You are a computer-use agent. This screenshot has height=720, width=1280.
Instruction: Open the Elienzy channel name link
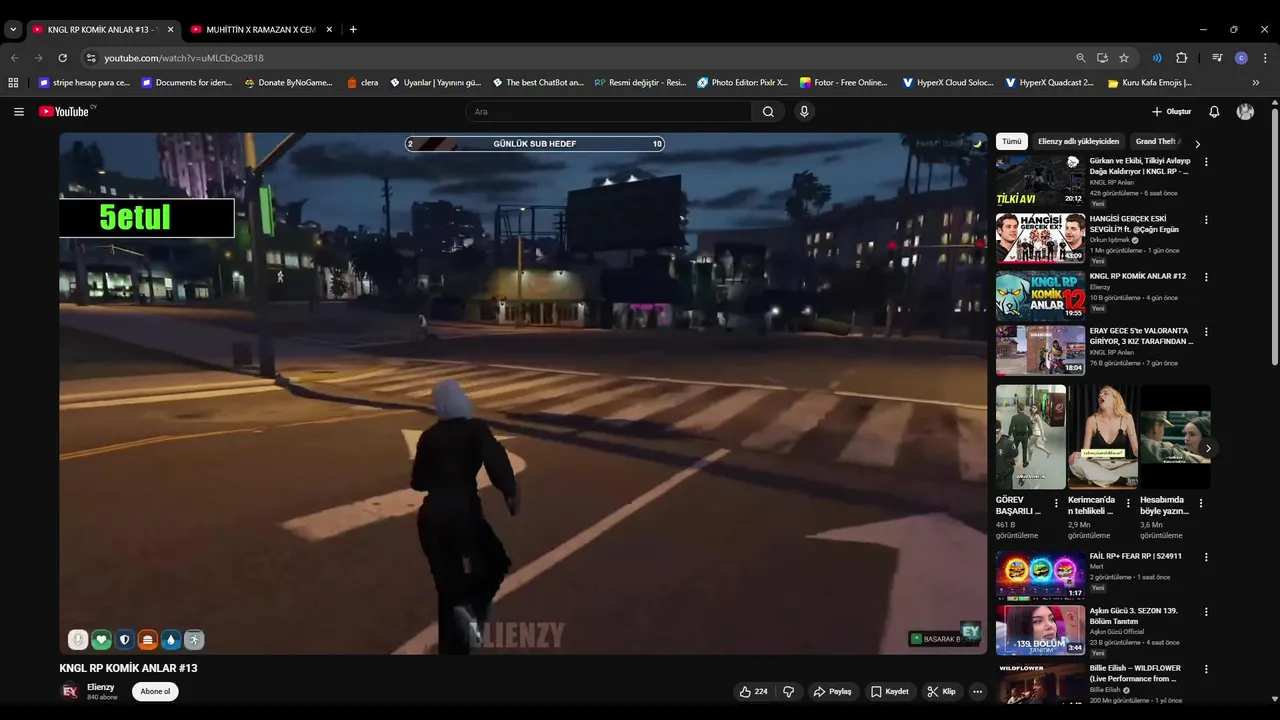(x=101, y=687)
